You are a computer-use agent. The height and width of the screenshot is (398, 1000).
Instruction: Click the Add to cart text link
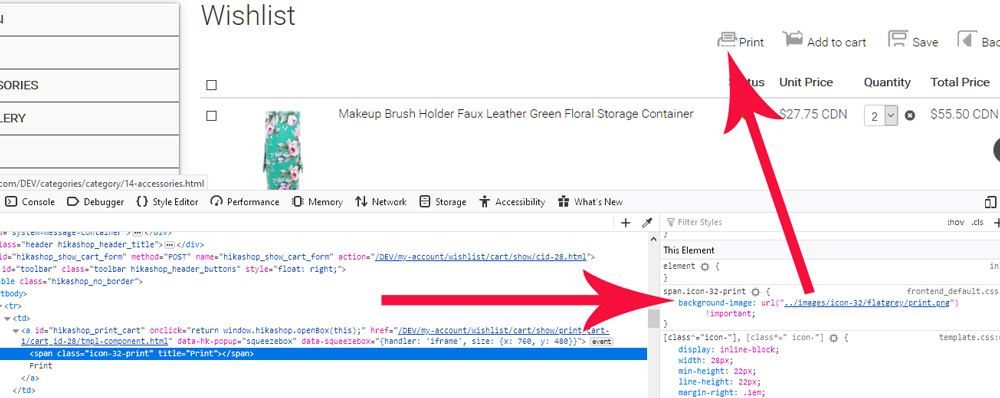[837, 43]
